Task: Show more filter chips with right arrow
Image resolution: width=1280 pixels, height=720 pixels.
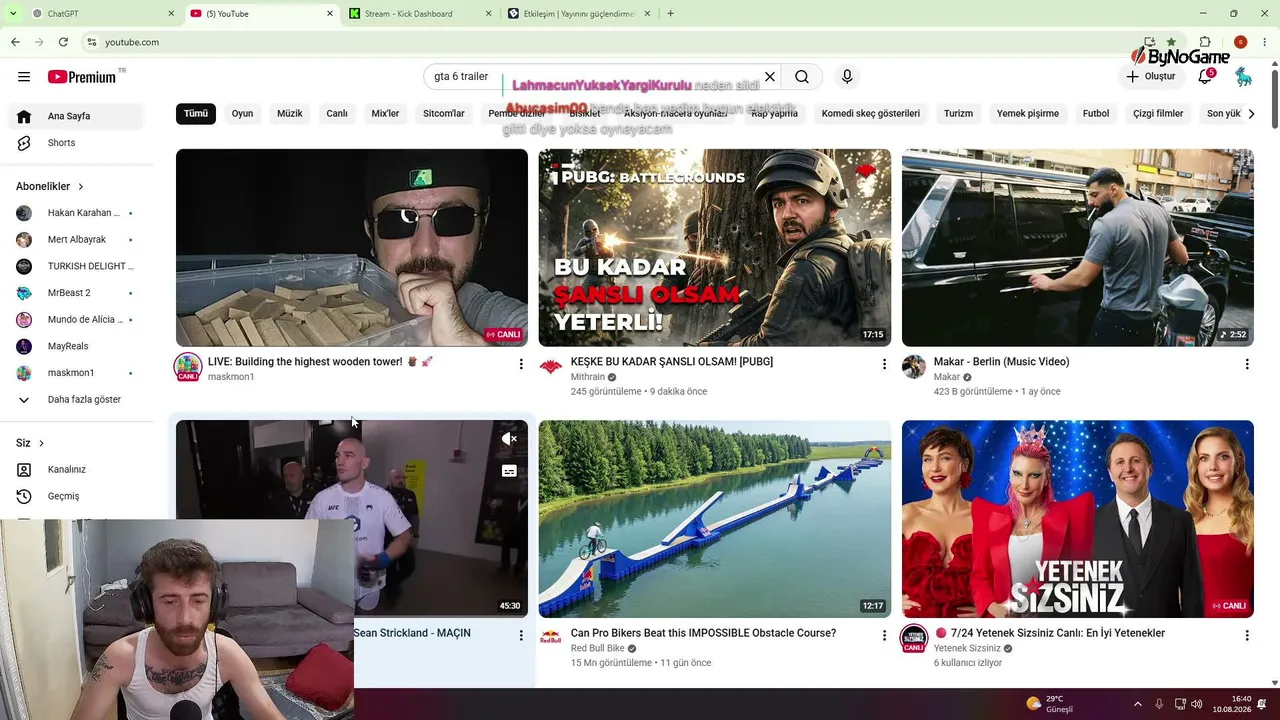Action: pyautogui.click(x=1251, y=114)
